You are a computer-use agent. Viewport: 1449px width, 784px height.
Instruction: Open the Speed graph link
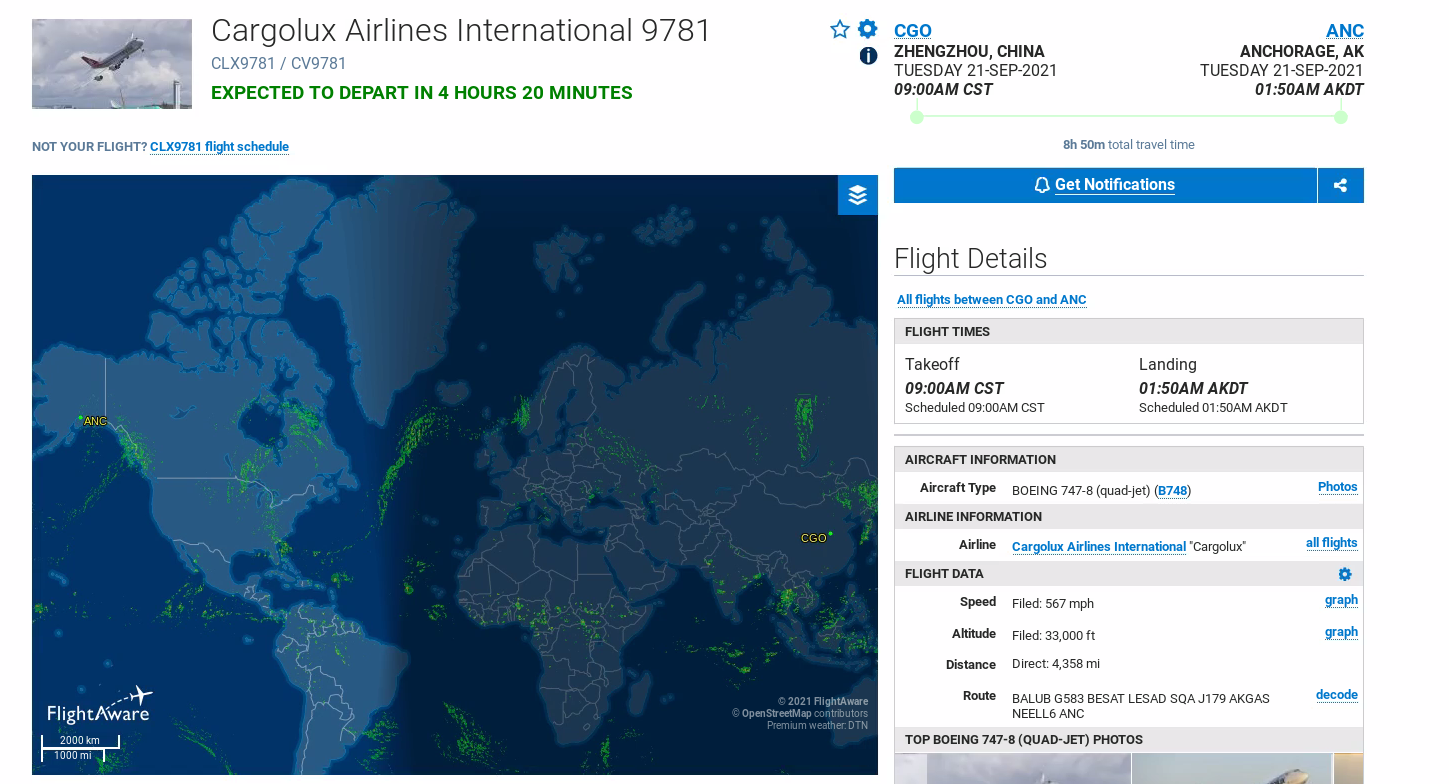coord(1341,600)
